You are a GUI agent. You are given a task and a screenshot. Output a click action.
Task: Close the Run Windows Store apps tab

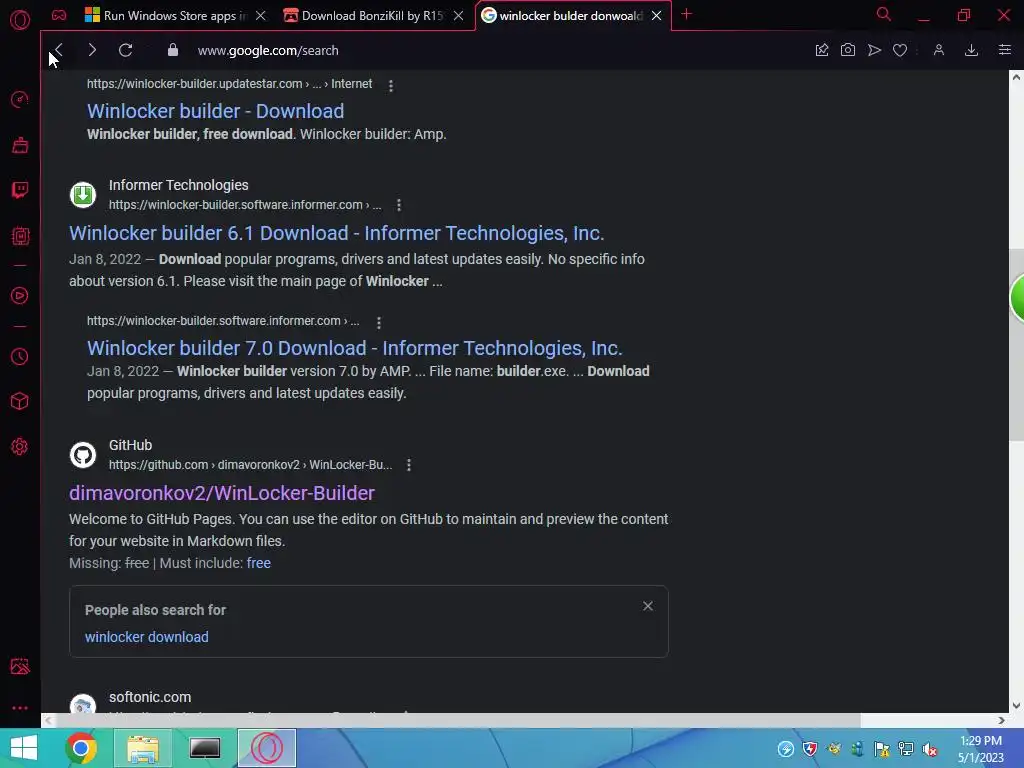(x=261, y=15)
